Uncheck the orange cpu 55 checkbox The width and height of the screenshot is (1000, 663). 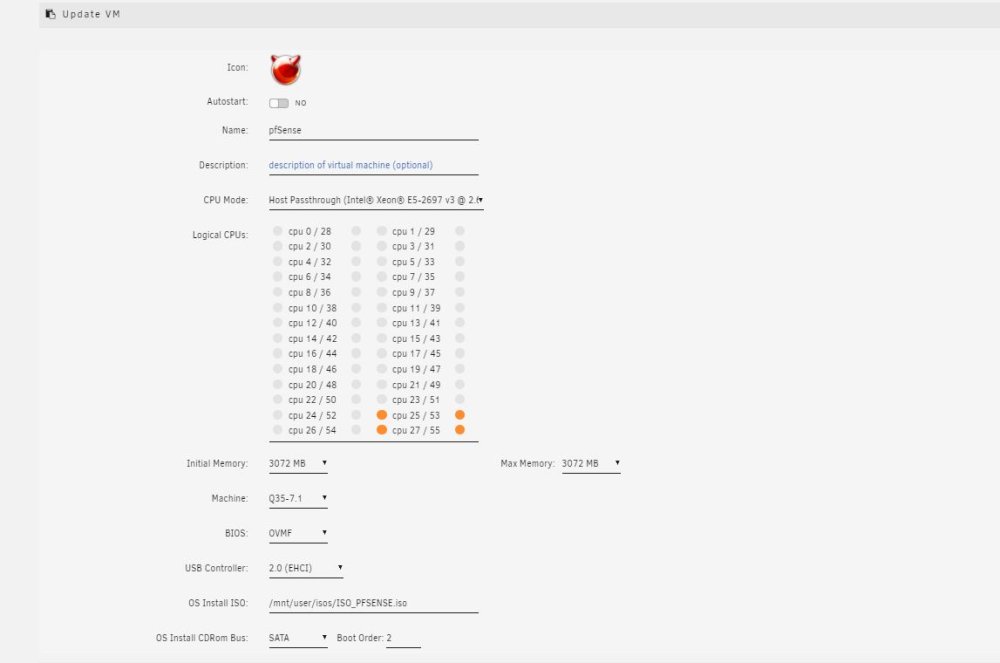(x=460, y=430)
